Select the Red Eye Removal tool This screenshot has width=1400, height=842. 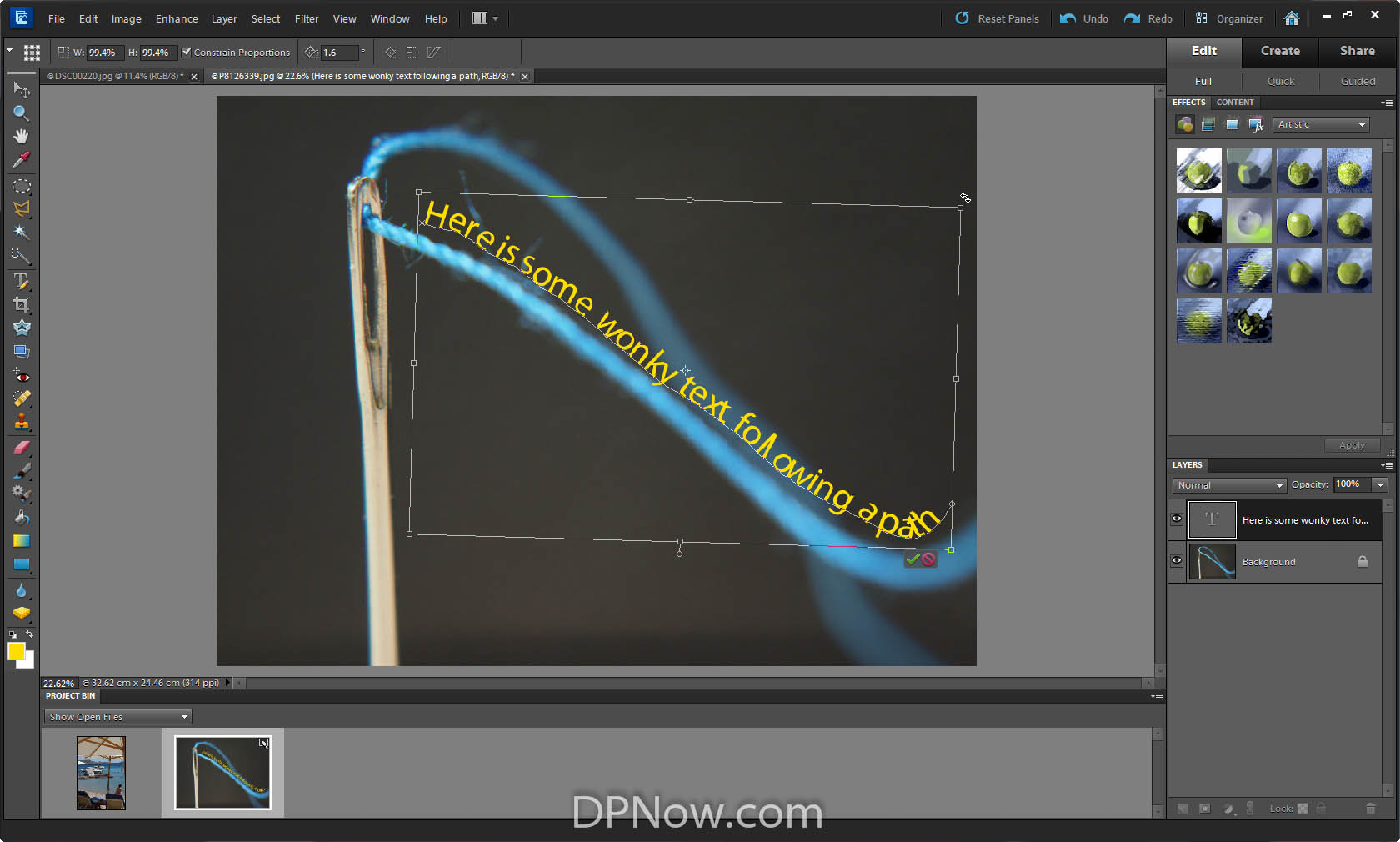click(22, 376)
